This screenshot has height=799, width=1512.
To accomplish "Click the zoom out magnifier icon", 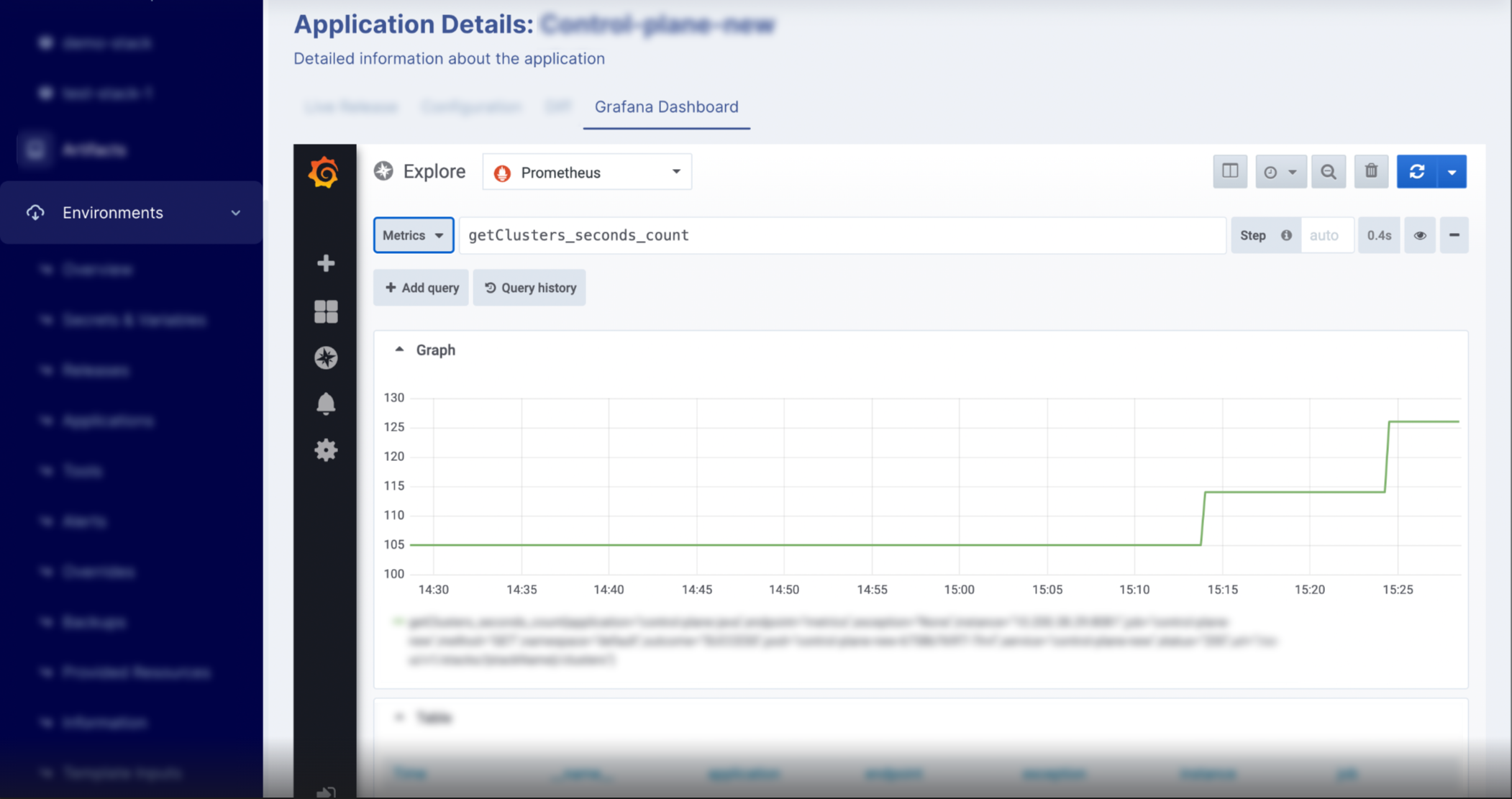I will pos(1329,172).
